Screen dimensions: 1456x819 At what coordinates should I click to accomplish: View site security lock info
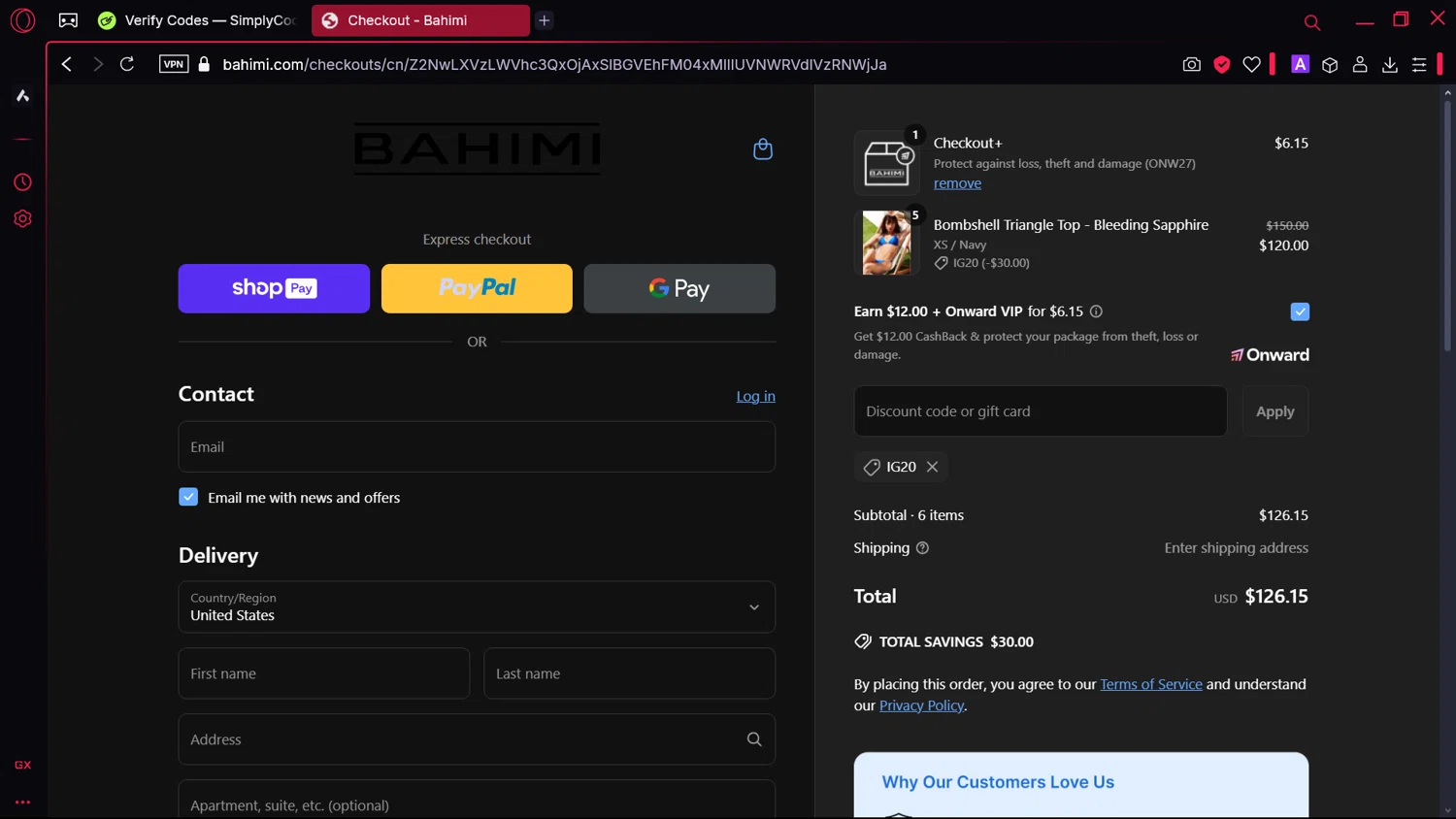[x=204, y=64]
